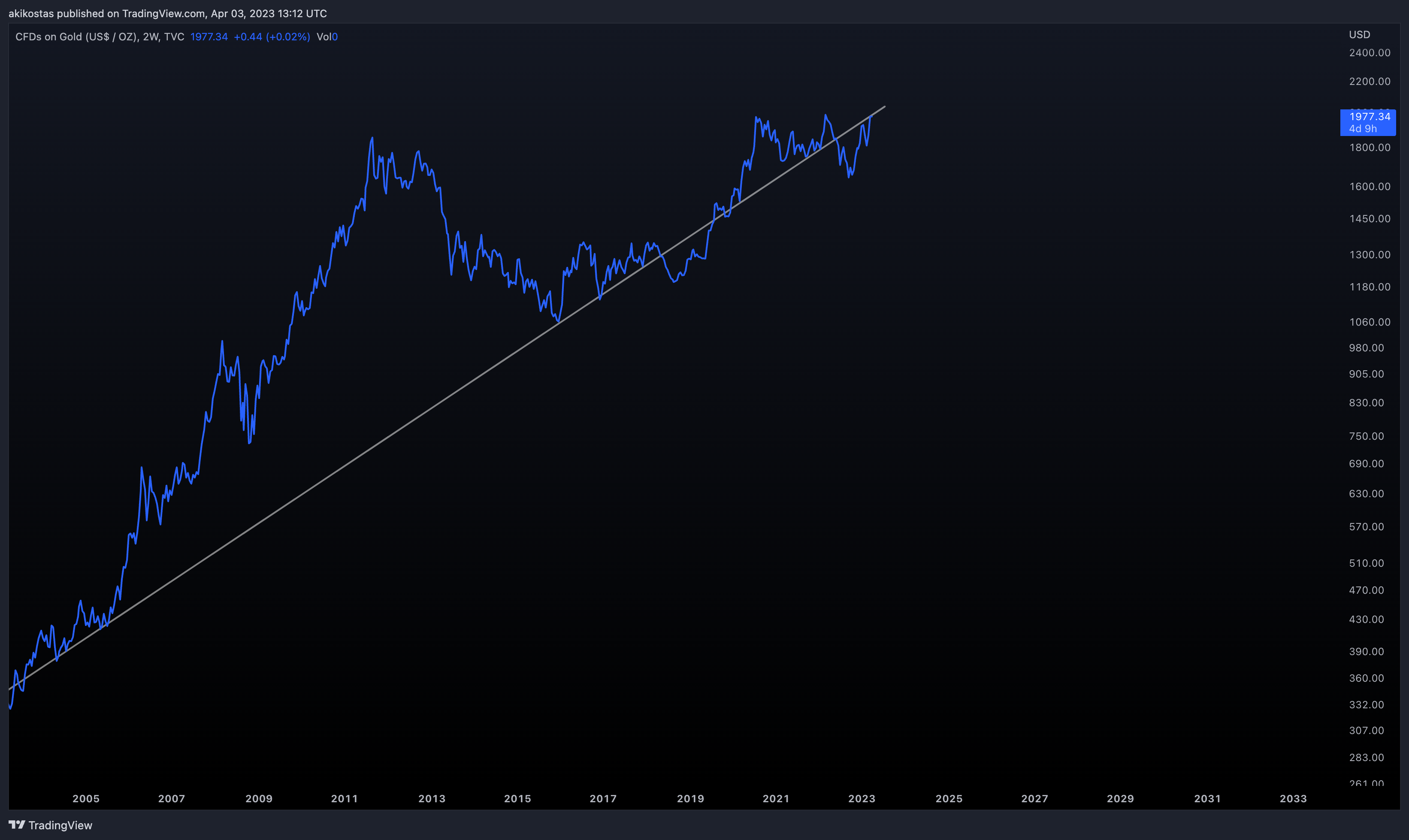Click the 4d 9h countdown on the price tag

point(1363,129)
